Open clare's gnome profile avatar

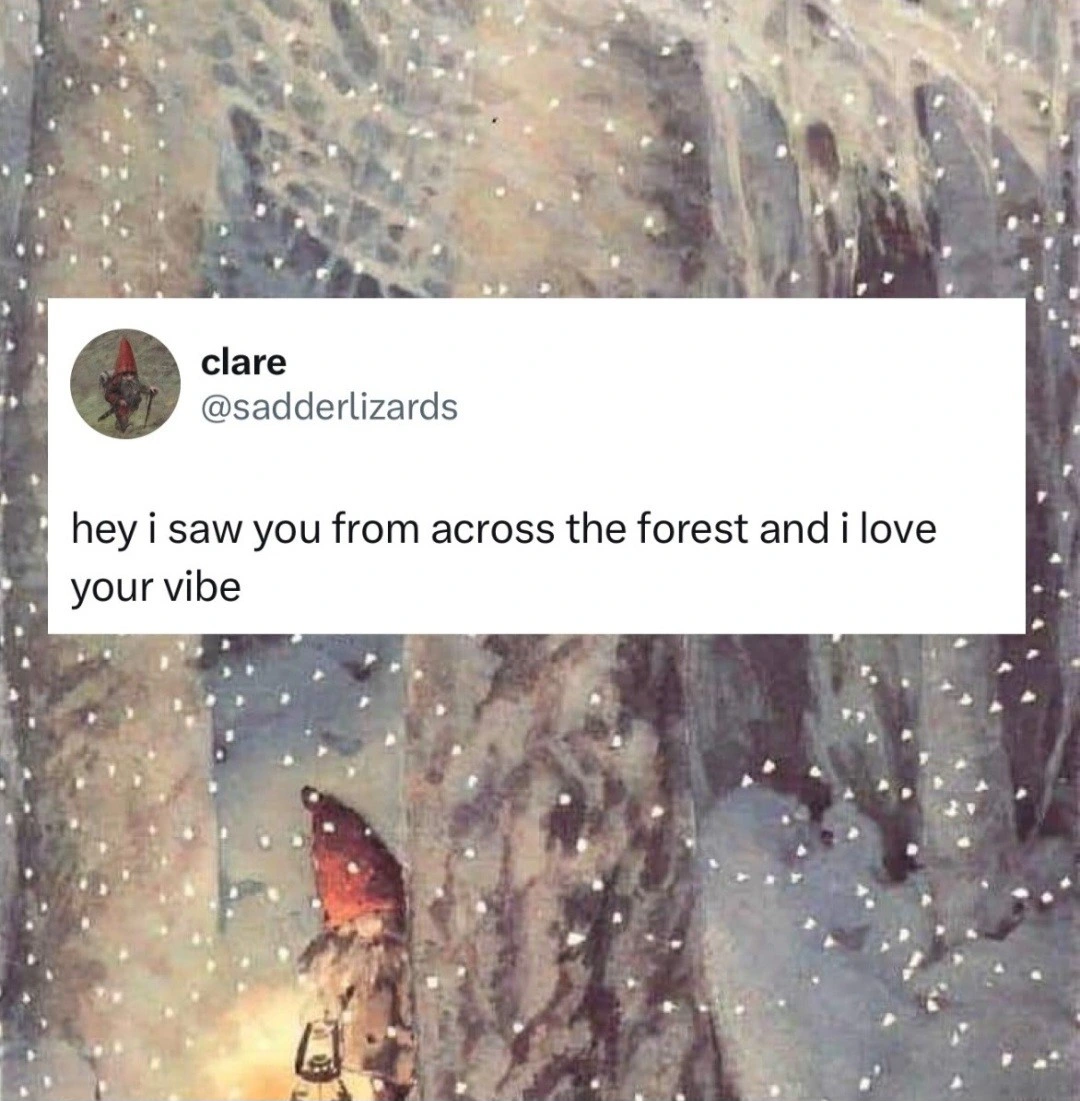125,383
